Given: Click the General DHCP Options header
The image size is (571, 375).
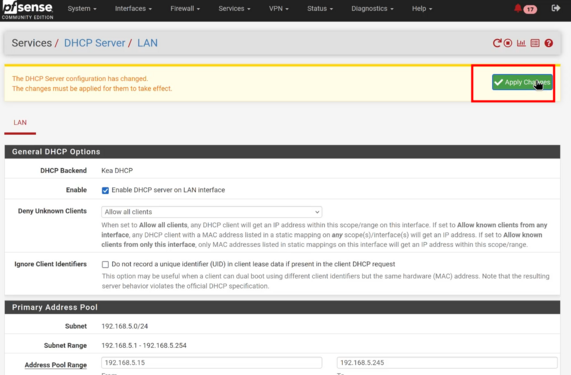Looking at the screenshot, I should coord(282,152).
